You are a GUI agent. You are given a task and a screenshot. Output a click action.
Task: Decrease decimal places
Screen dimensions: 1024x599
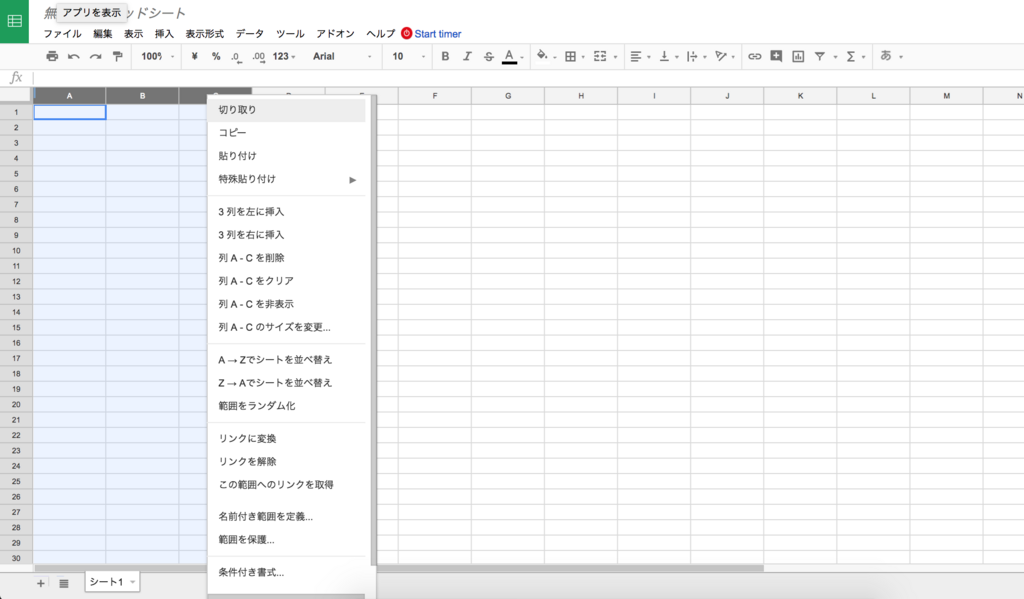click(236, 57)
